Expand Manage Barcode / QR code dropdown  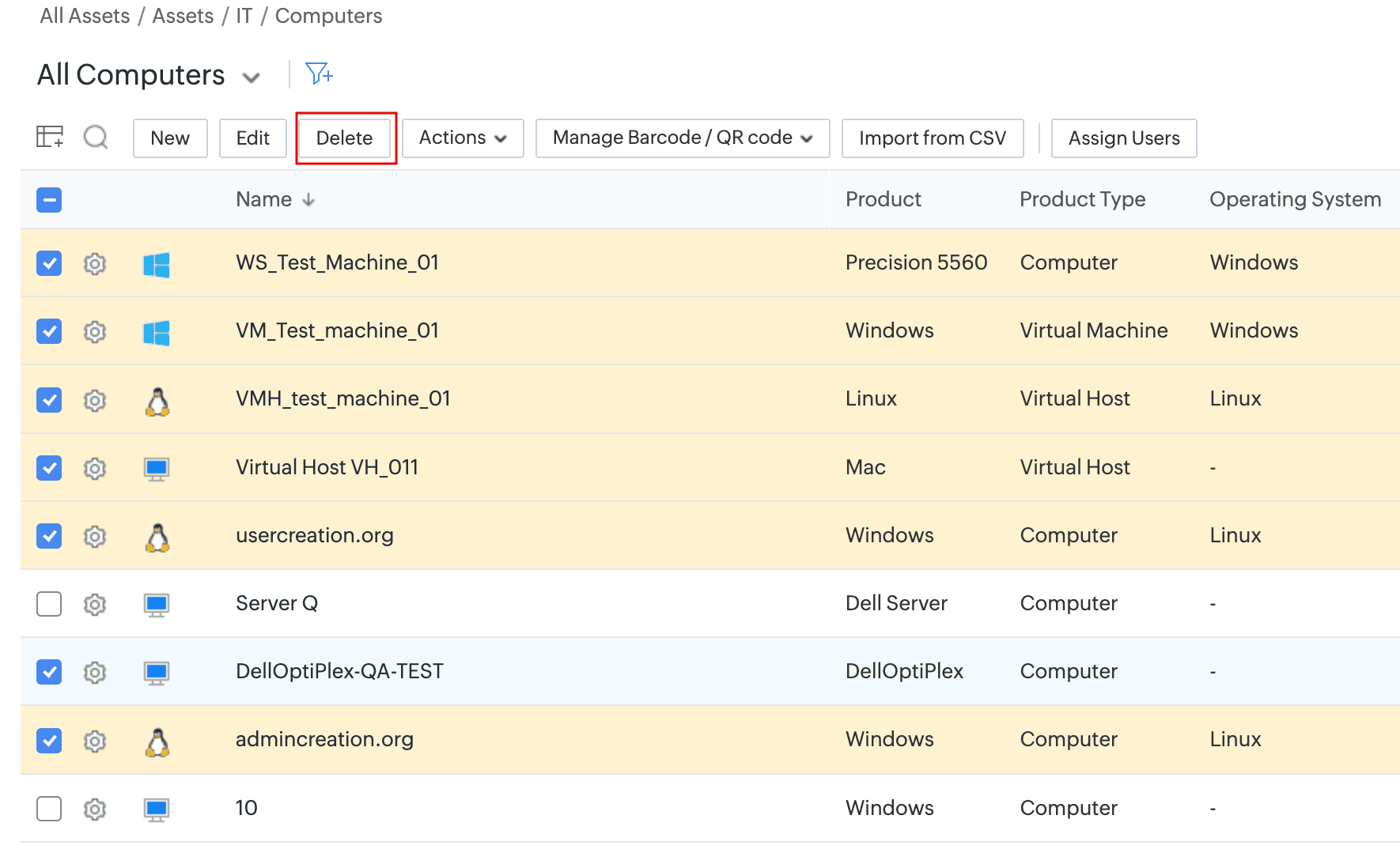(682, 138)
